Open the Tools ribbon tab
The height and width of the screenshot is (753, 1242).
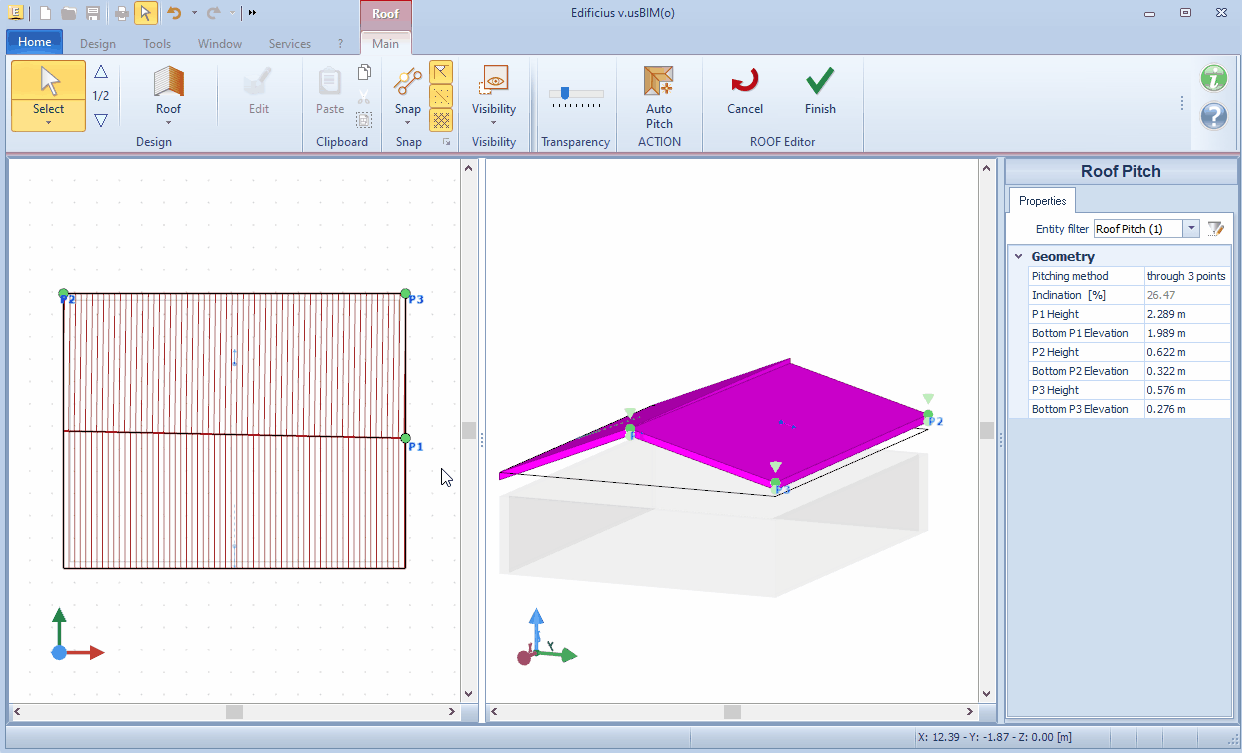(x=157, y=44)
